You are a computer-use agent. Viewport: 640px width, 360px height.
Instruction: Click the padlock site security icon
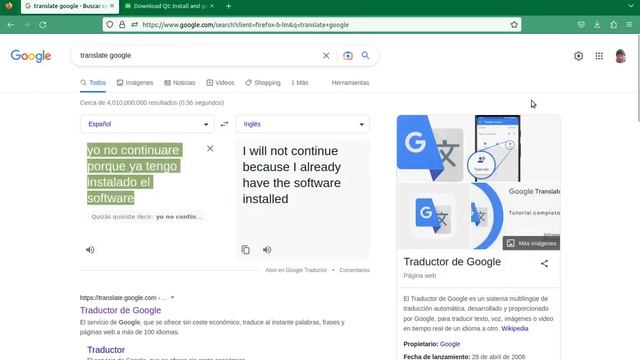coord(122,25)
